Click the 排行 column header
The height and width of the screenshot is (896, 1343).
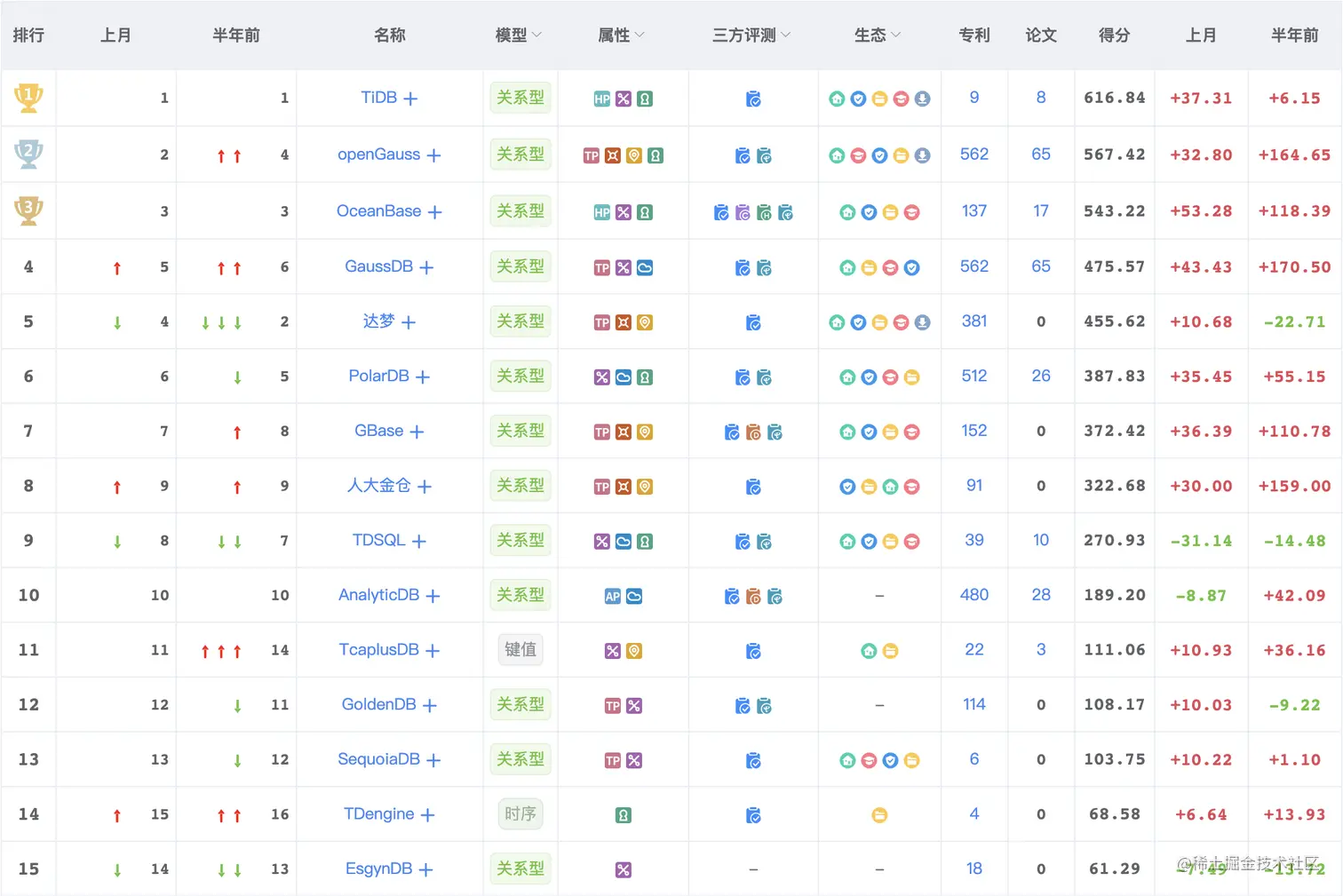(28, 36)
